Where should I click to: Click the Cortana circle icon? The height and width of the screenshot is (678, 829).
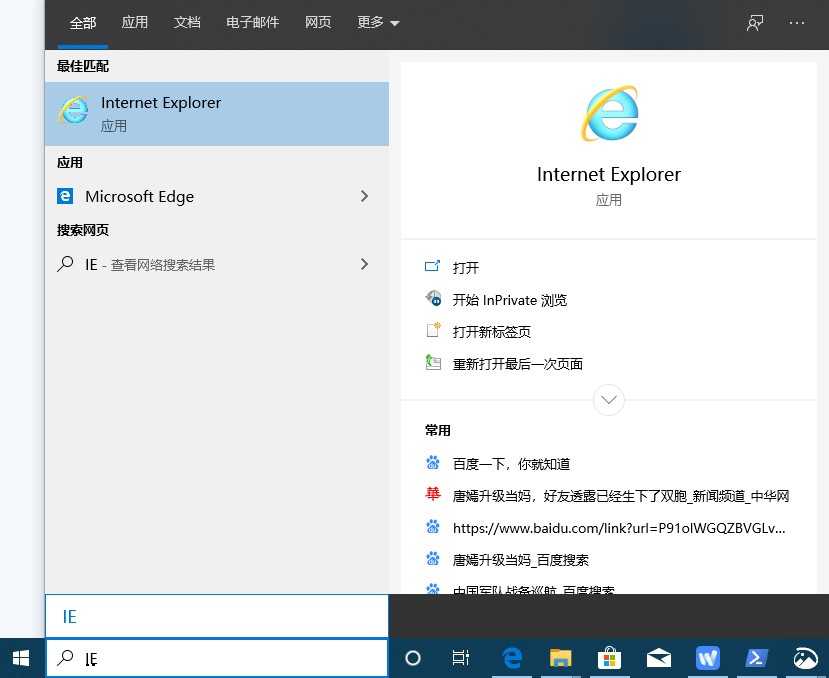(412, 658)
